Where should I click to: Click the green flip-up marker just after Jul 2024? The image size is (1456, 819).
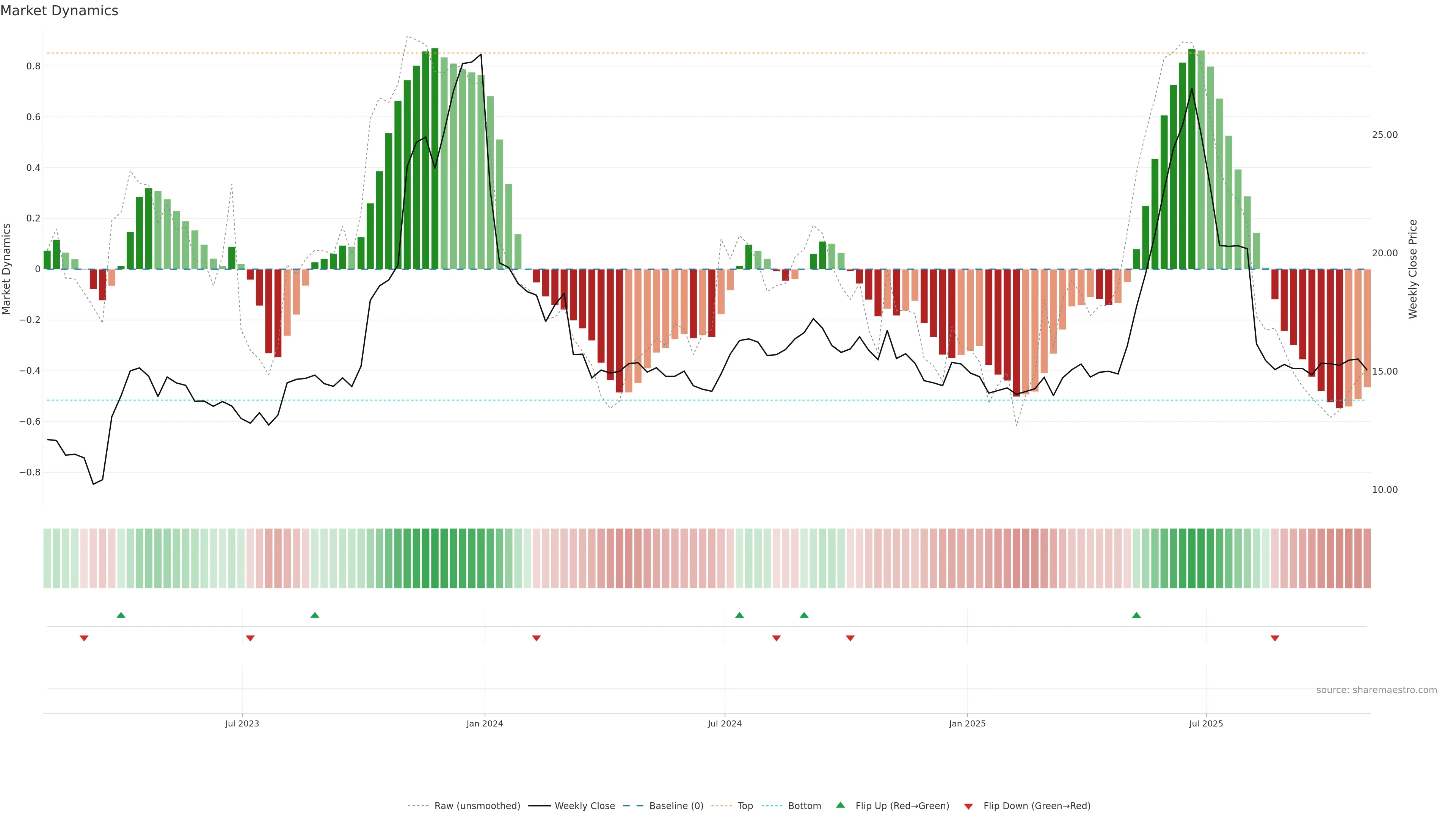[739, 615]
